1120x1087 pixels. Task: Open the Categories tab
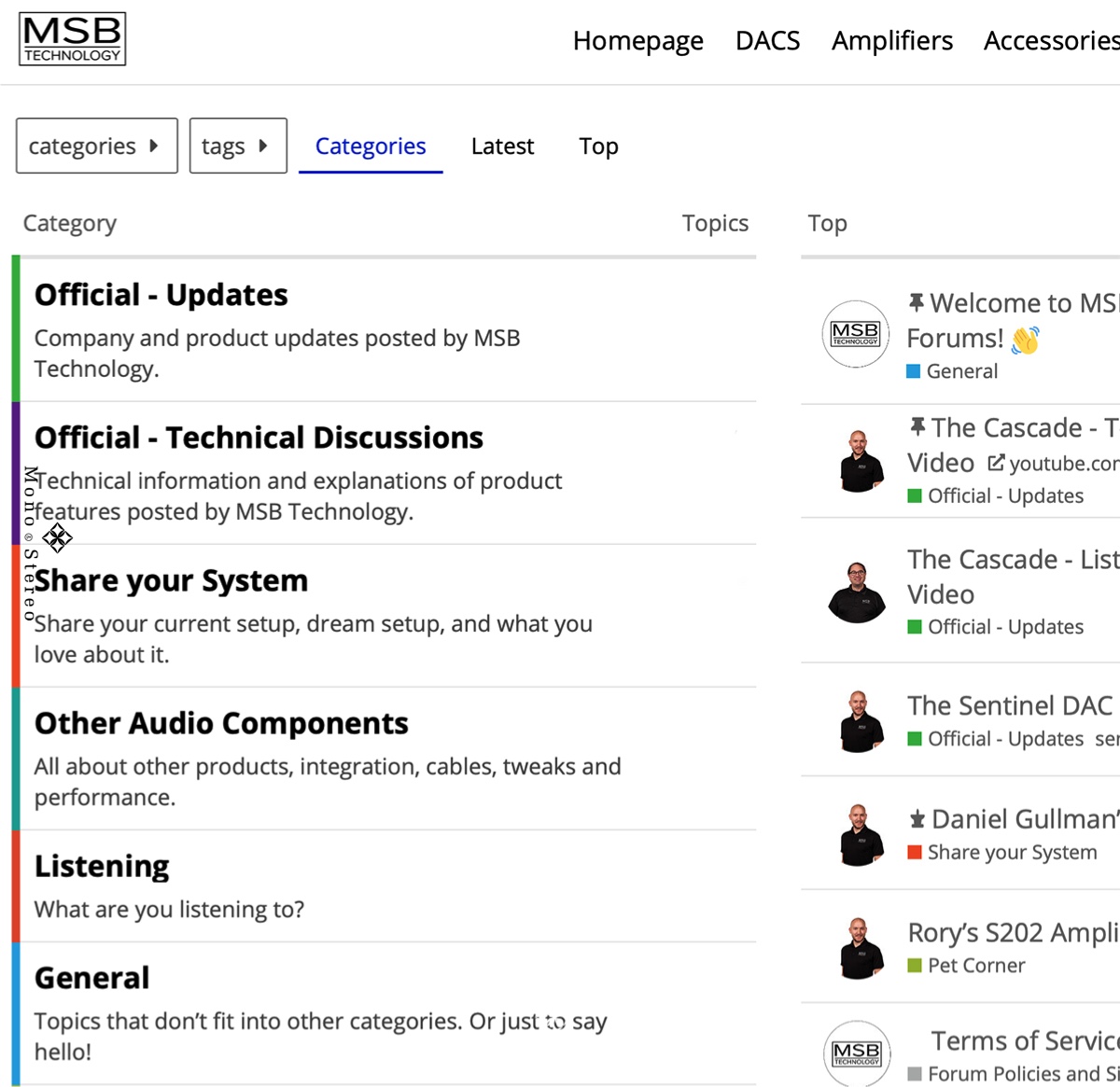[371, 146]
